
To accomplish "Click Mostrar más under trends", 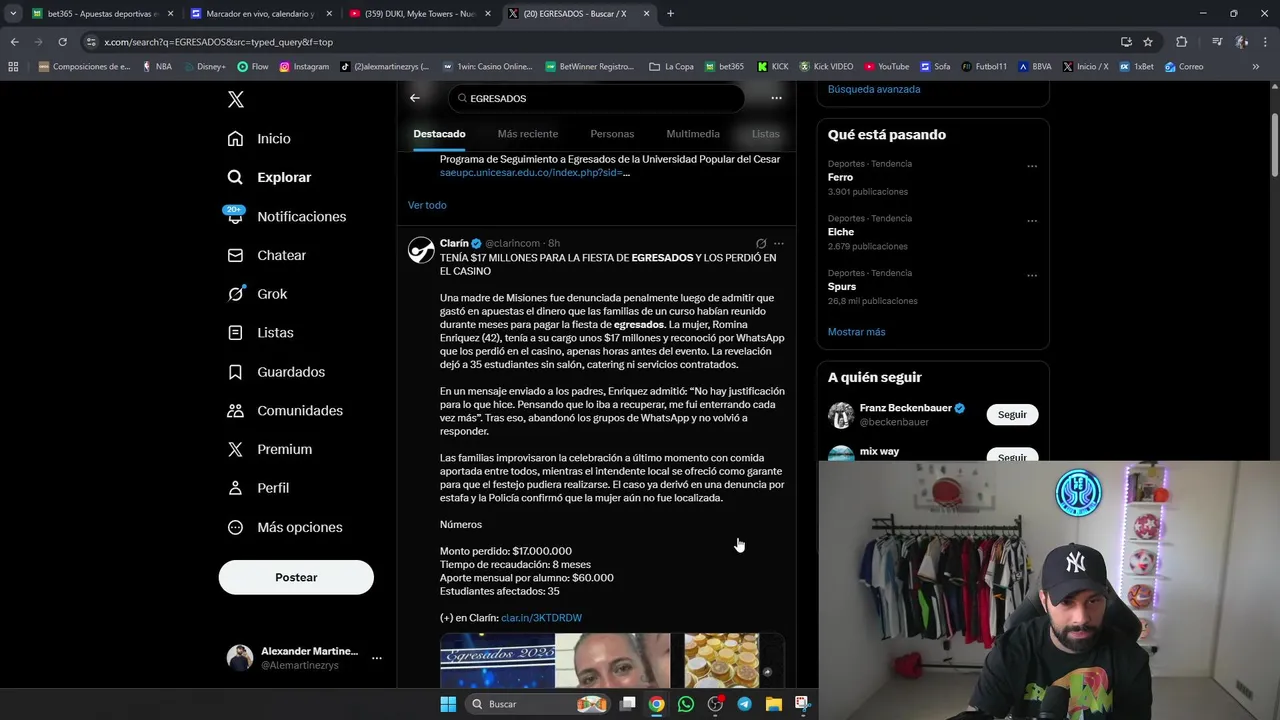I will [x=857, y=332].
